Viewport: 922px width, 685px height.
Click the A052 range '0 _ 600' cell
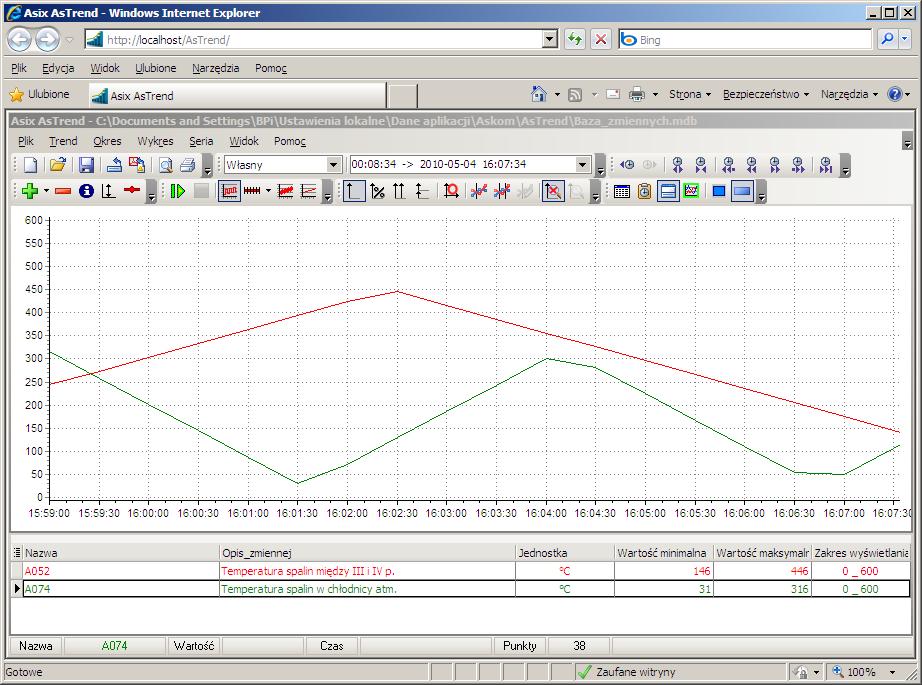860,571
